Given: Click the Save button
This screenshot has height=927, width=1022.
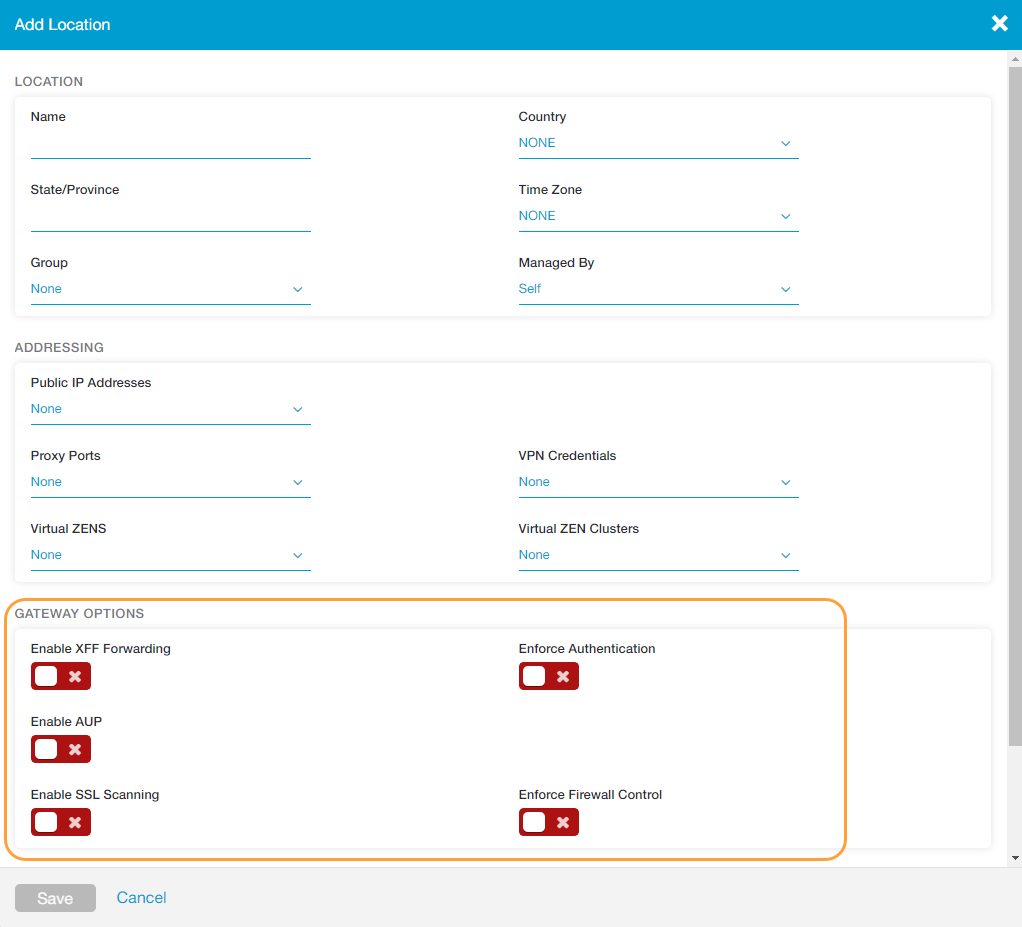Looking at the screenshot, I should [55, 898].
